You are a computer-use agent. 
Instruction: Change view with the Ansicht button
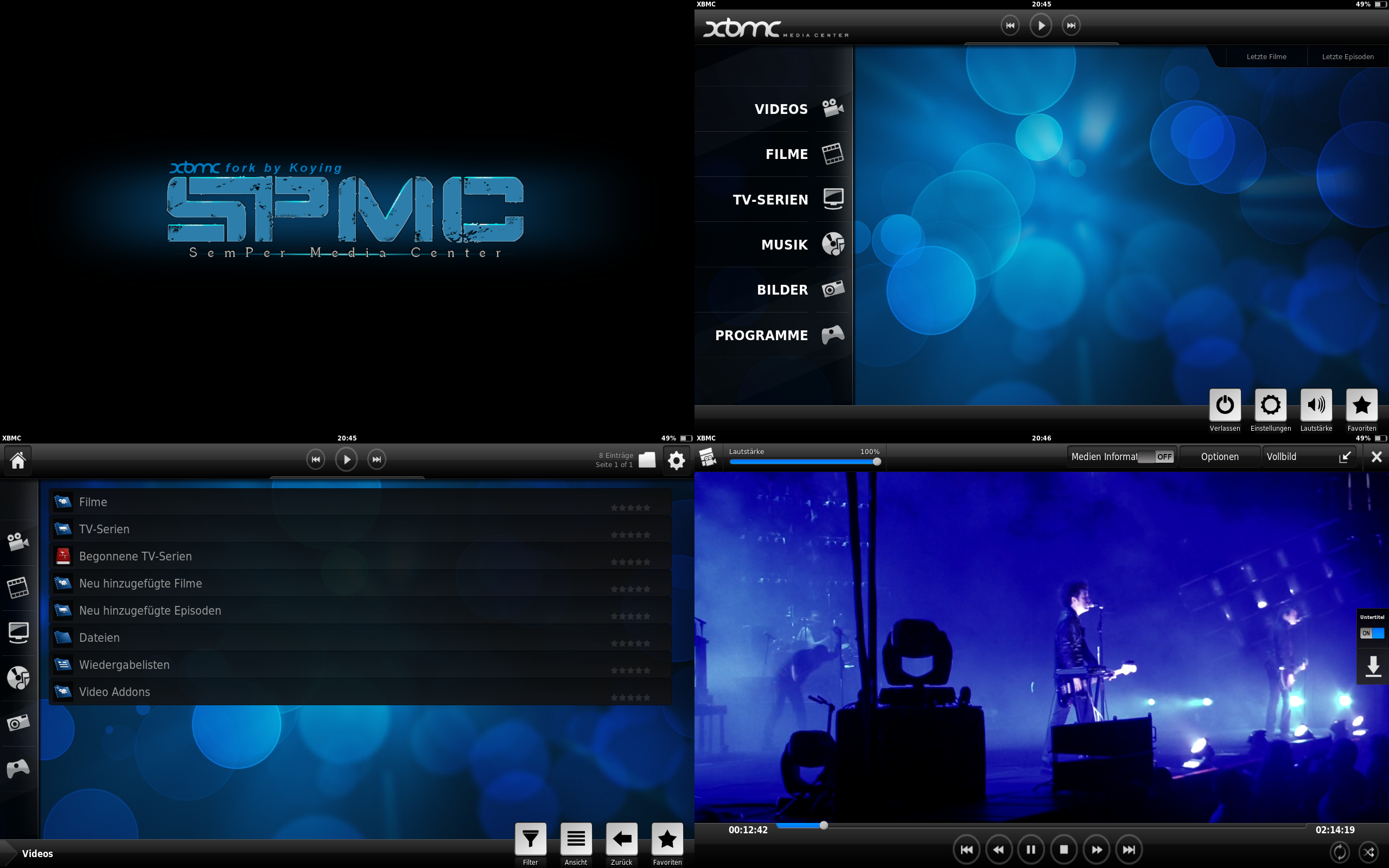(576, 839)
